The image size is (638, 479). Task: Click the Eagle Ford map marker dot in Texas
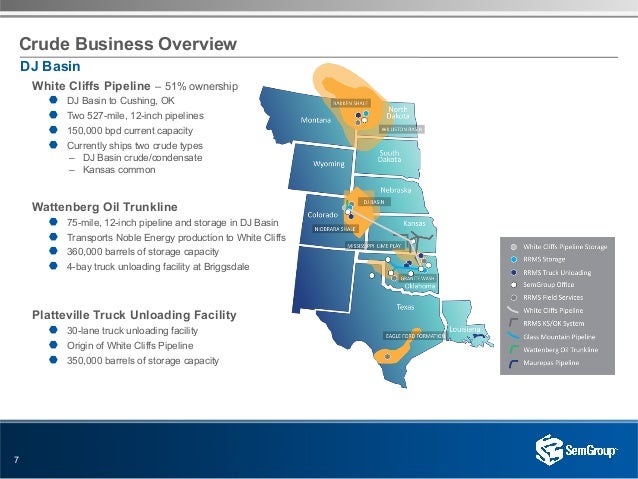tap(387, 357)
